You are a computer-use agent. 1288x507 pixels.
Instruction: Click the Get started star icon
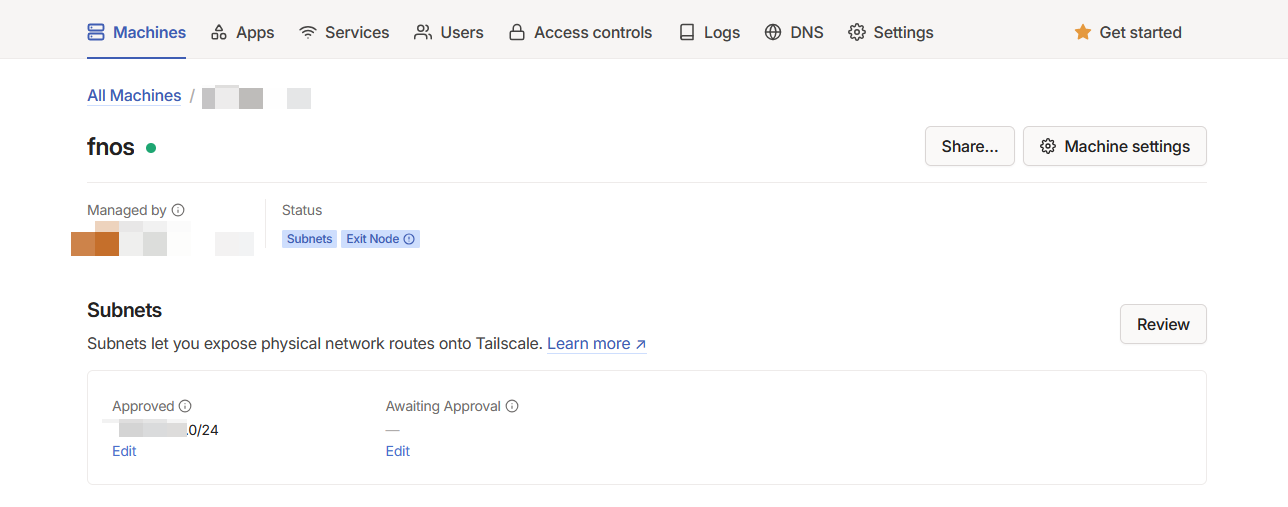1082,32
